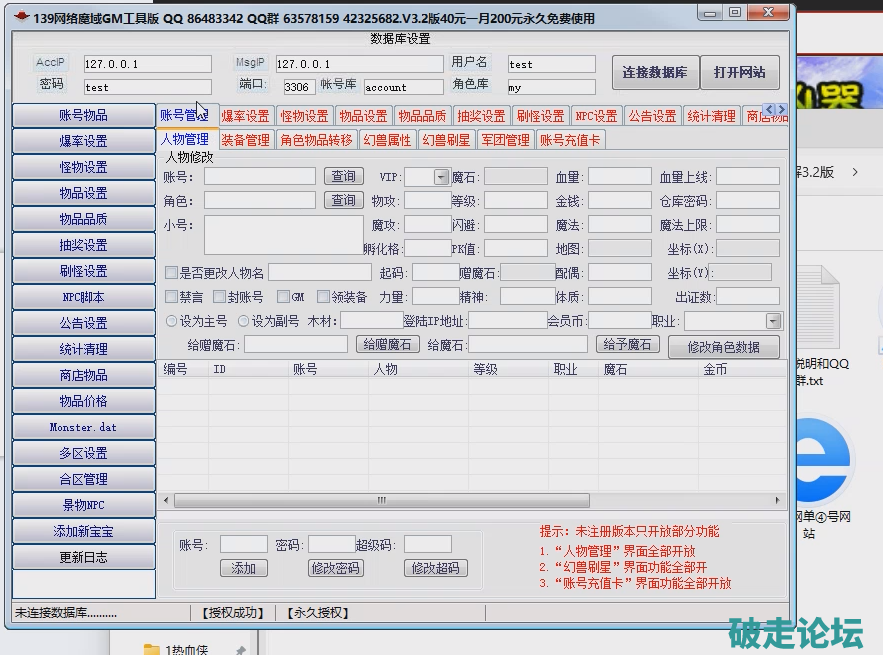Click the GM tool title bar icon

pos(21,17)
